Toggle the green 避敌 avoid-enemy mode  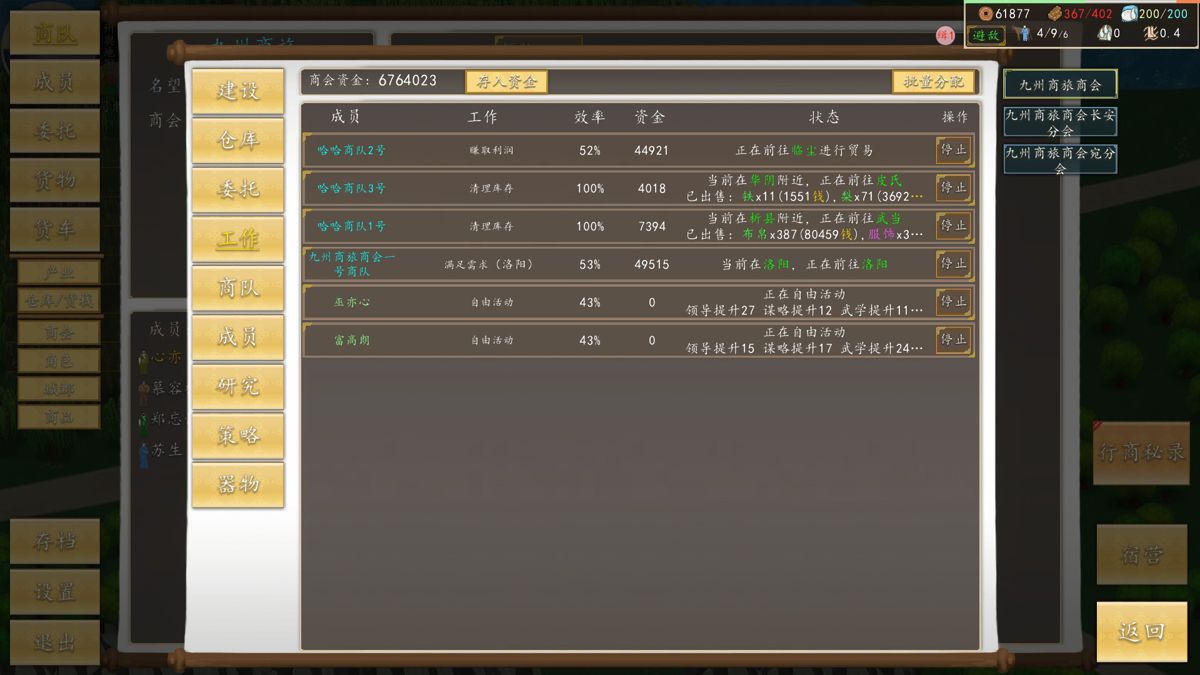point(986,34)
